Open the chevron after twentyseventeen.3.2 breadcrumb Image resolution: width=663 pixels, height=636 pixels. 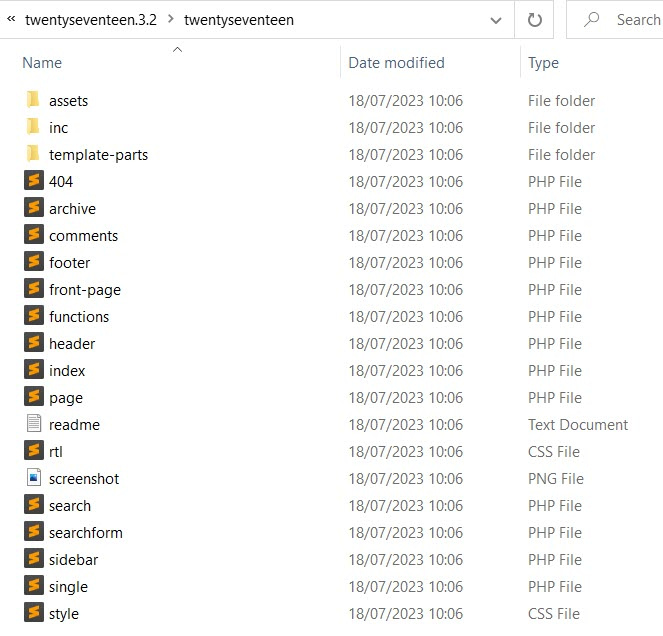[x=170, y=19]
